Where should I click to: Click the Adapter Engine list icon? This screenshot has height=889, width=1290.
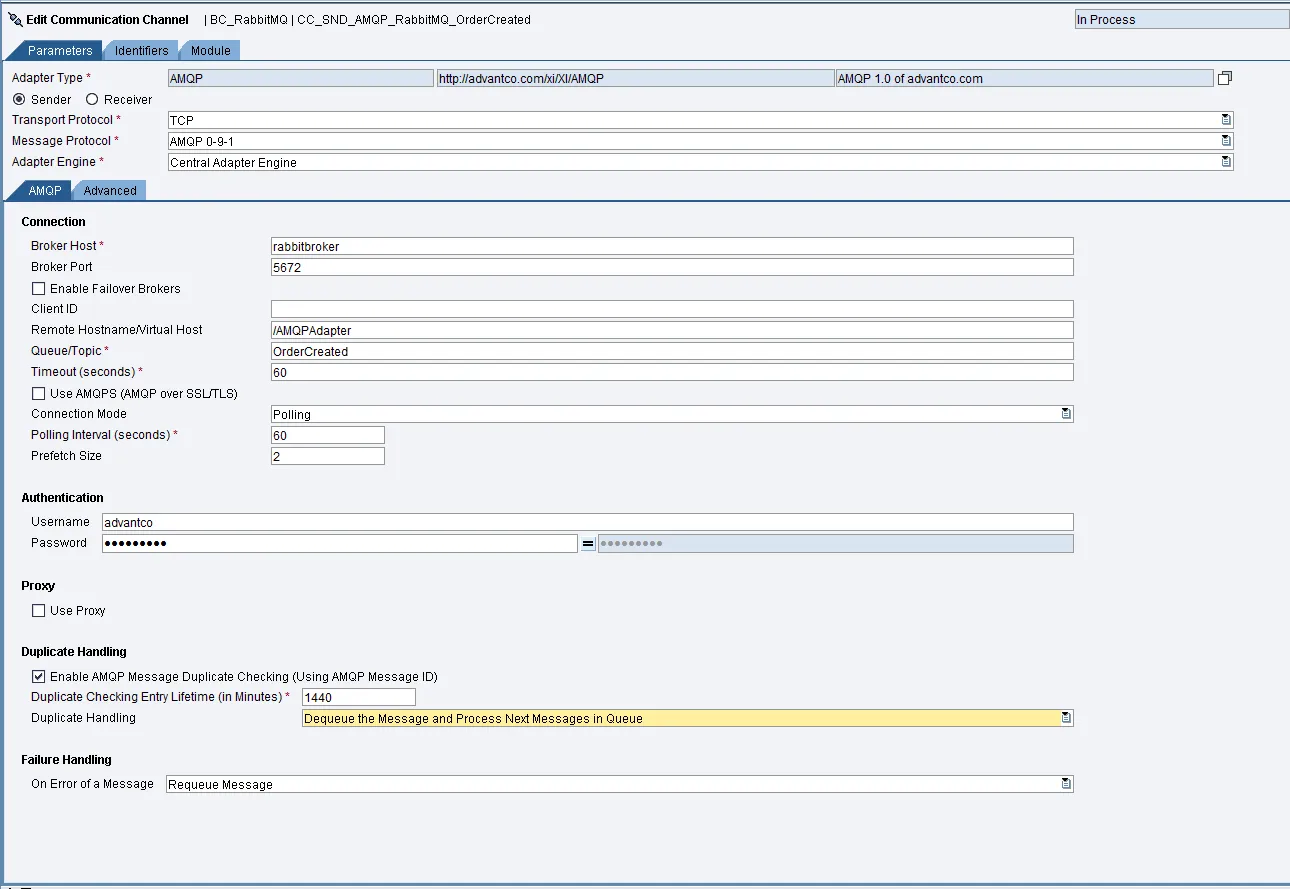click(1226, 162)
